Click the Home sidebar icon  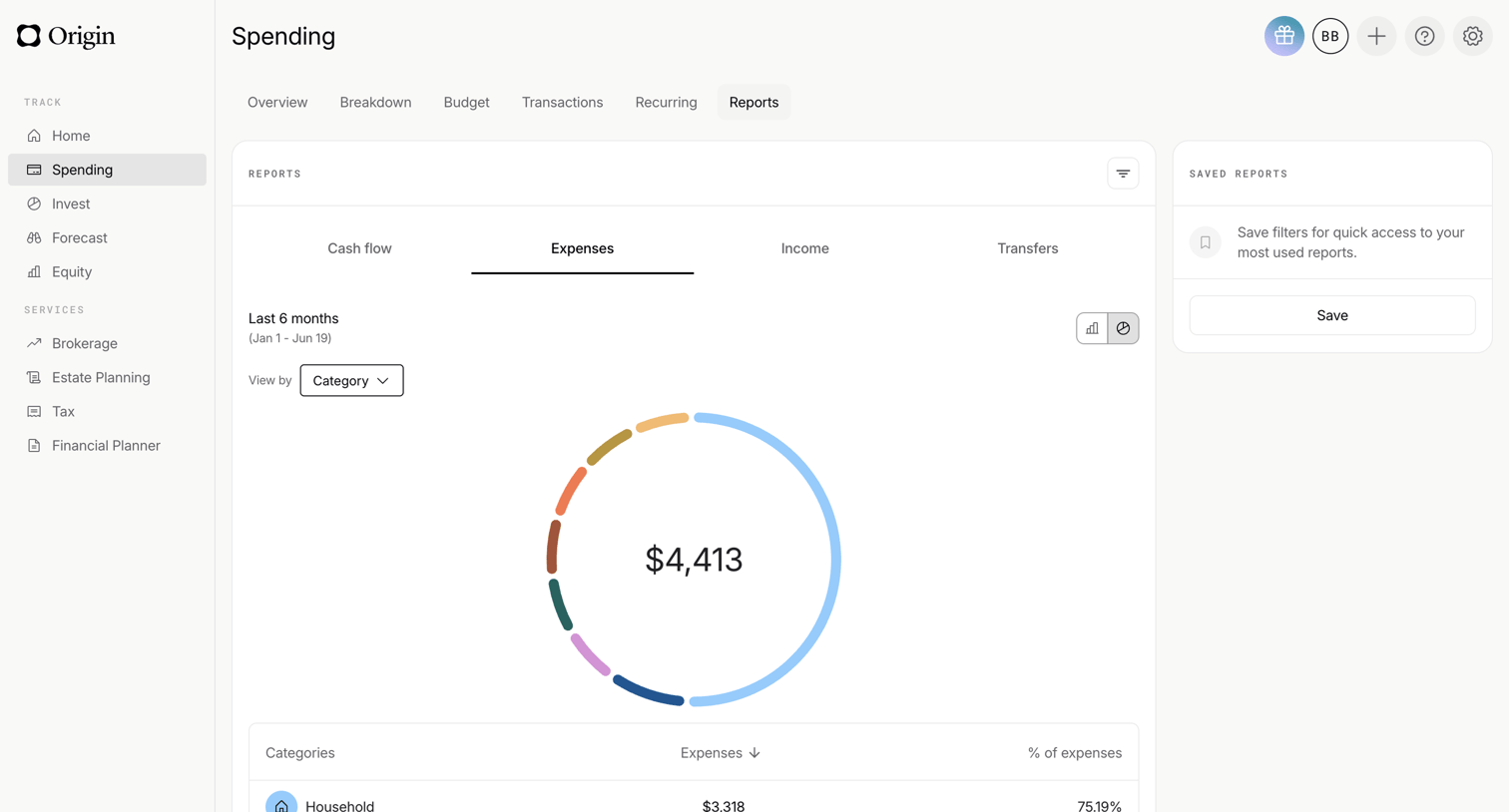point(34,136)
